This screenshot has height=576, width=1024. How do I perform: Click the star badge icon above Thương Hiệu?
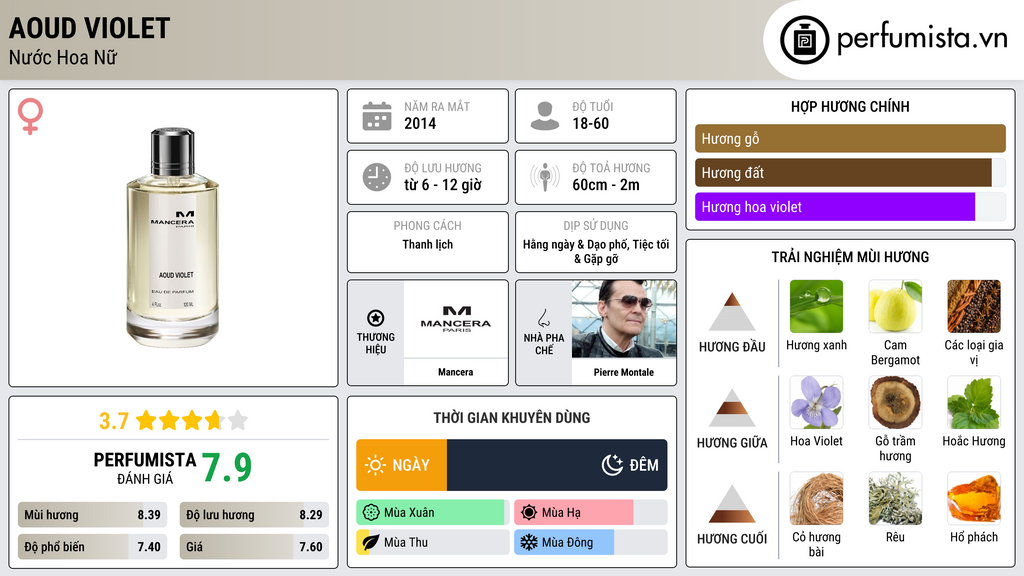376,317
